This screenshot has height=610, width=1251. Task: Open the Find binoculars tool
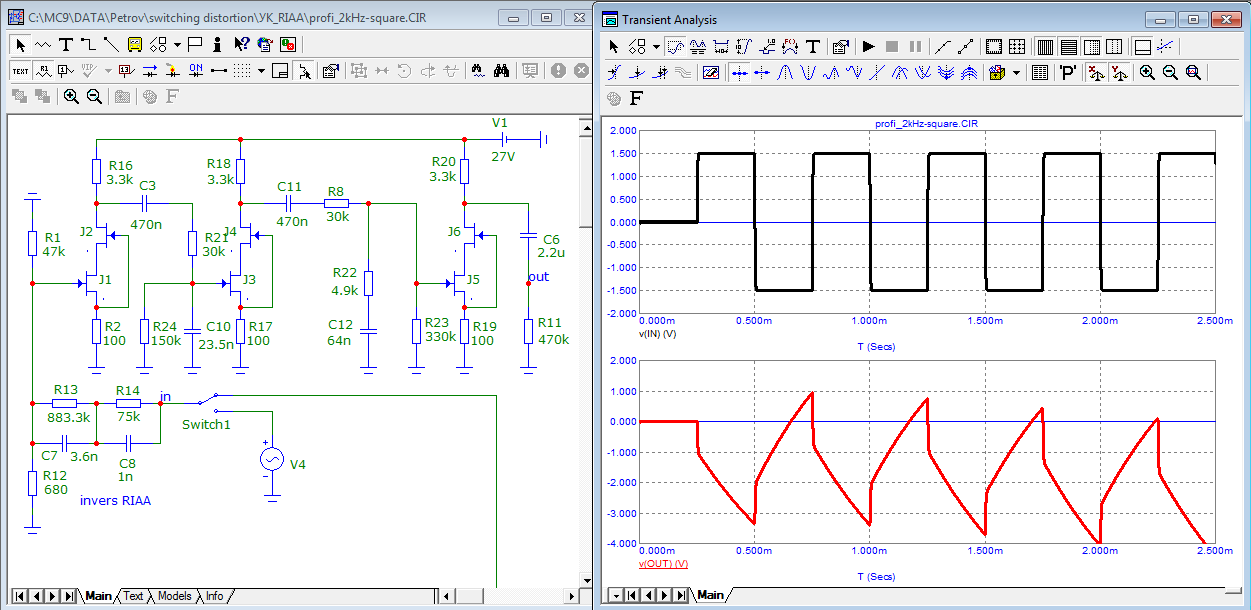[x=502, y=70]
